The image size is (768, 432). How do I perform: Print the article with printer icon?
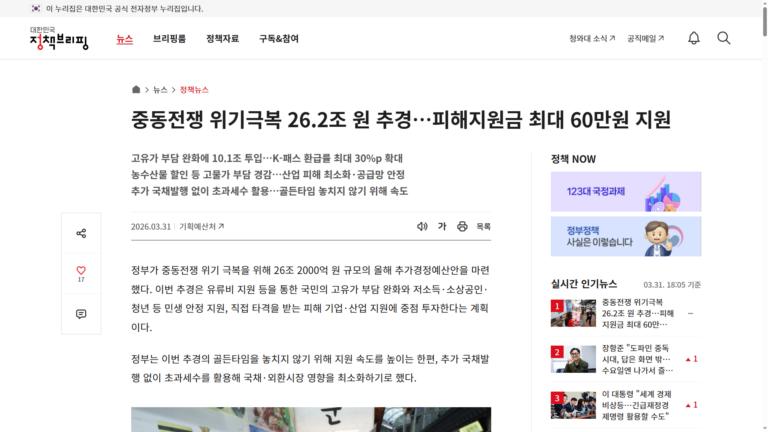[x=462, y=226]
